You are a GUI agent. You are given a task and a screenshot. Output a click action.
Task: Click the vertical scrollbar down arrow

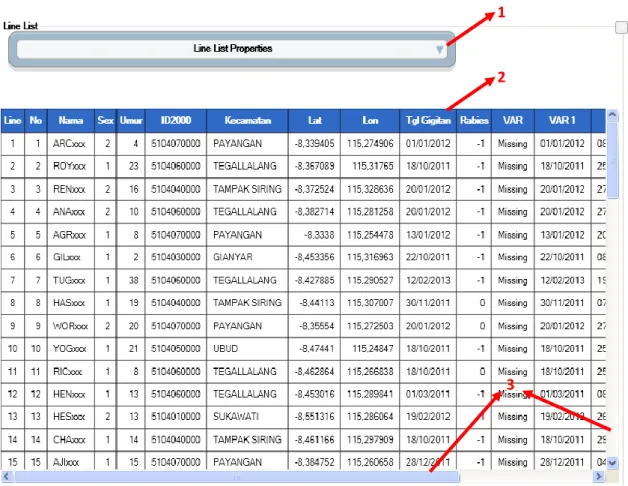tap(612, 463)
